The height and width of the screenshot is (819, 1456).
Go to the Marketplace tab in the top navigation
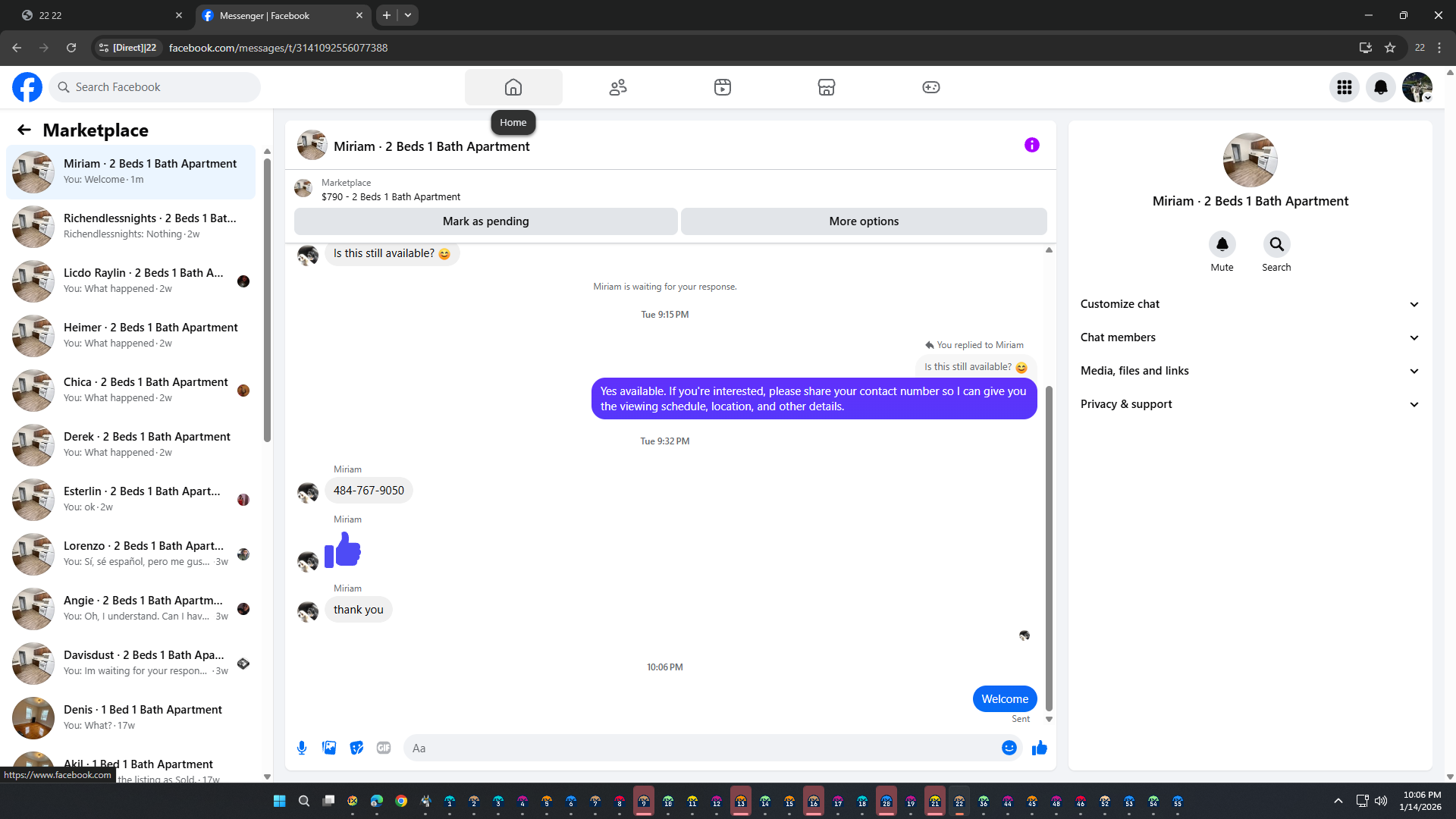coord(826,87)
